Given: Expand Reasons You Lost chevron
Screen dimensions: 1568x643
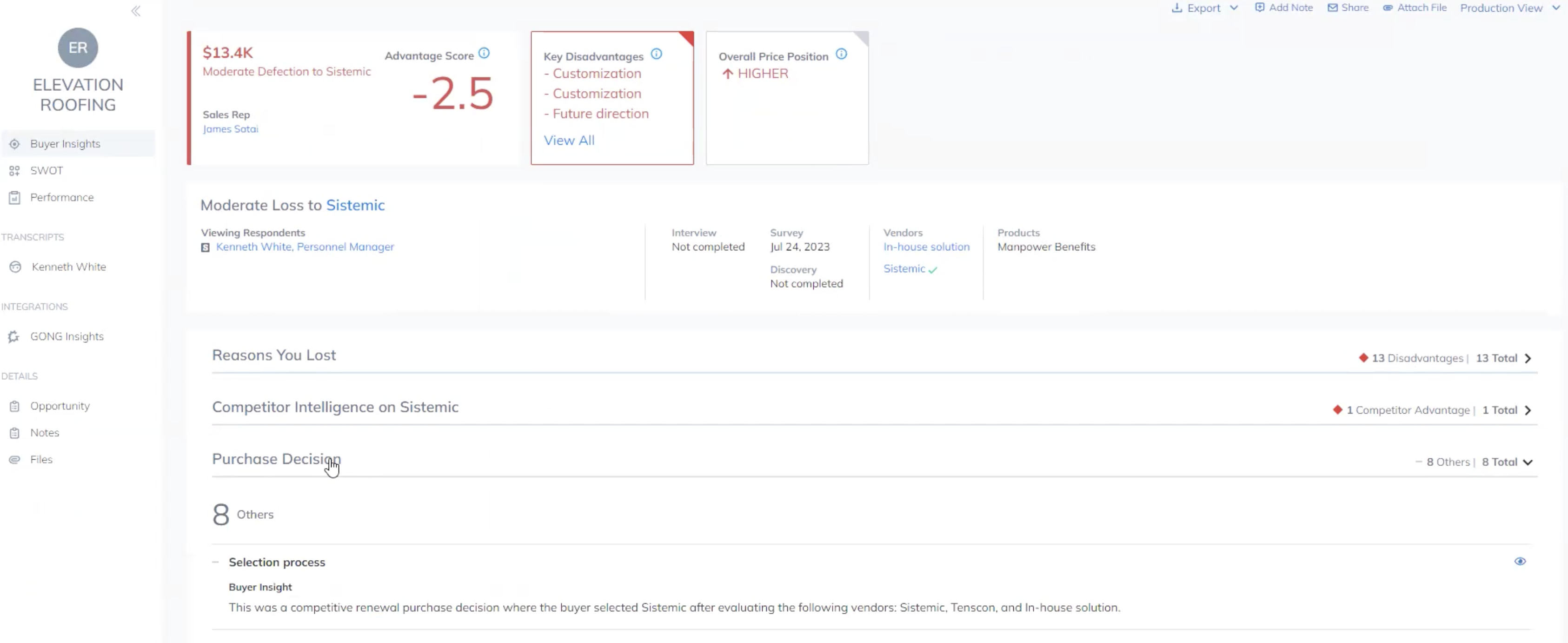Looking at the screenshot, I should [1528, 358].
